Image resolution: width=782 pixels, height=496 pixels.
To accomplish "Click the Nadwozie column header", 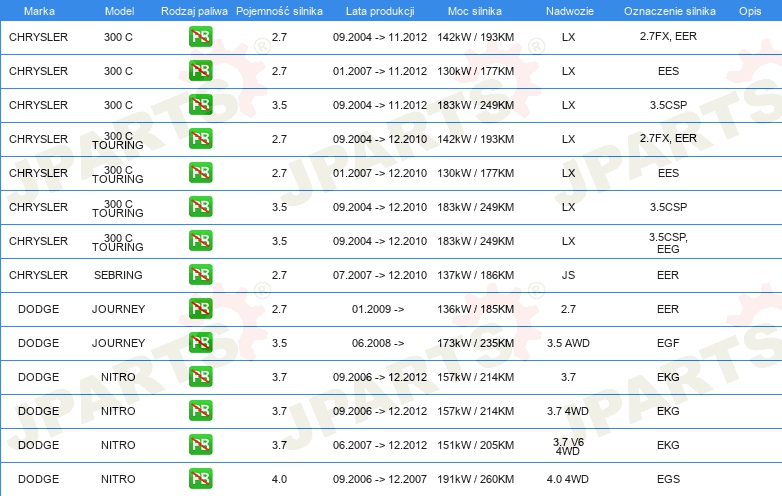I will [570, 11].
